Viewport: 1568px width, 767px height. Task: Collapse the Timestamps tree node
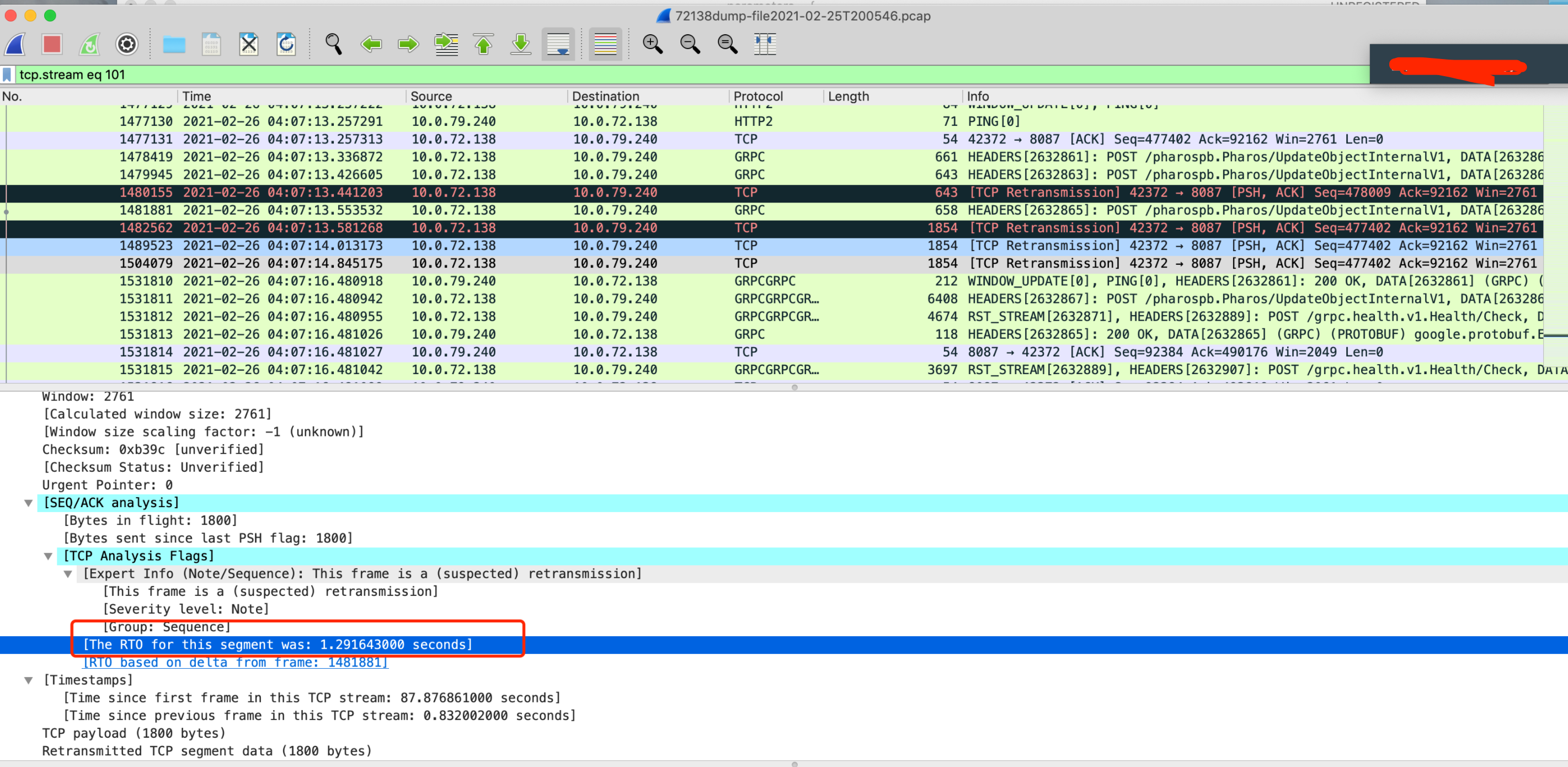click(x=29, y=680)
